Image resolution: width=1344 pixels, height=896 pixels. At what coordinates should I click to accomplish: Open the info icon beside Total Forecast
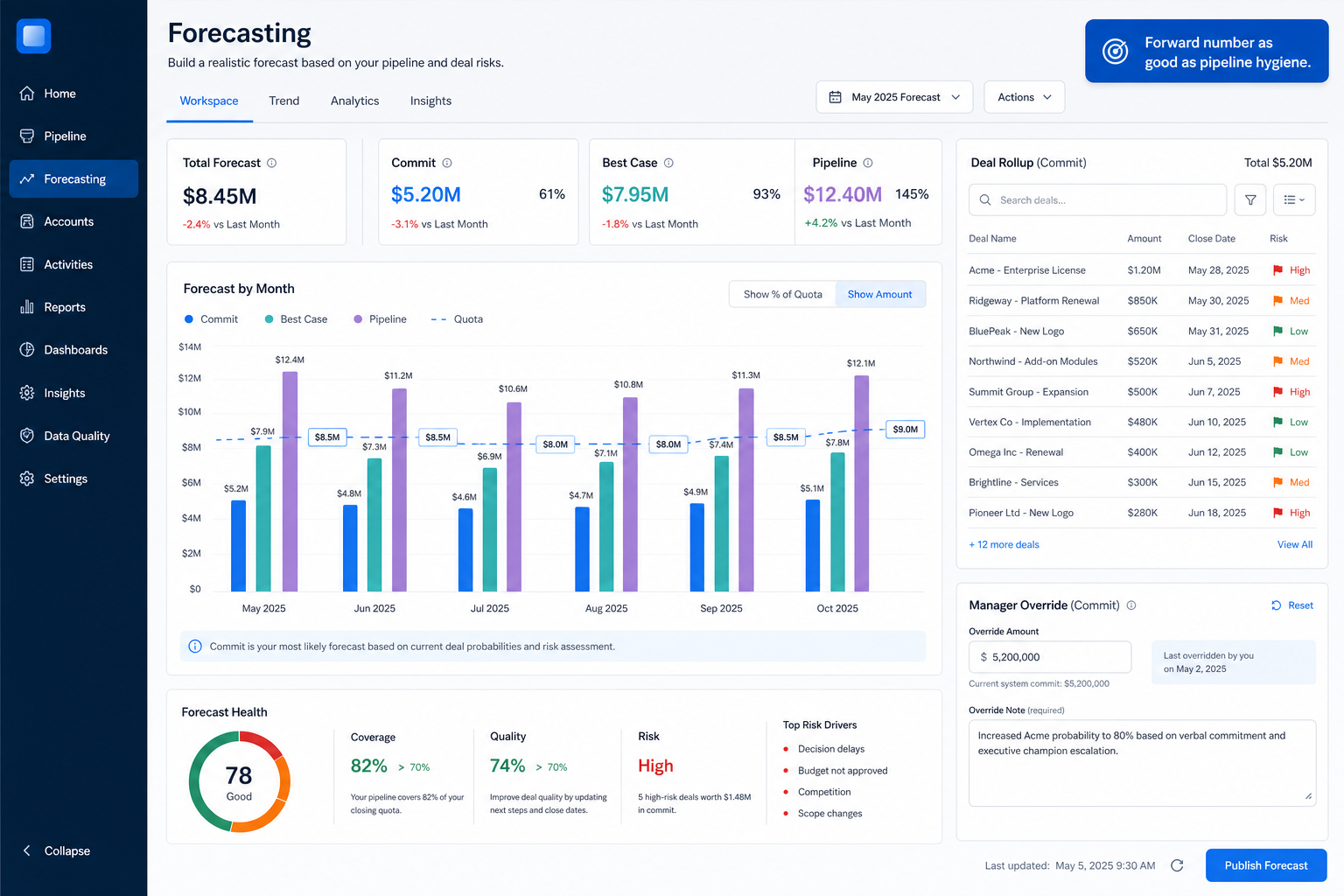point(272,163)
